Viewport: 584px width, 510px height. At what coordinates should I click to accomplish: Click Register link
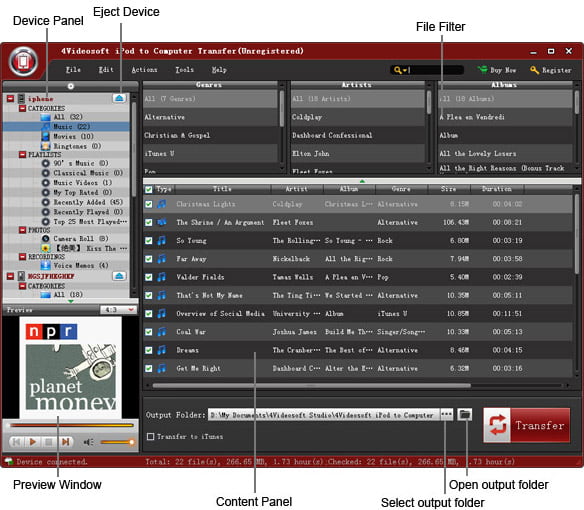click(556, 70)
